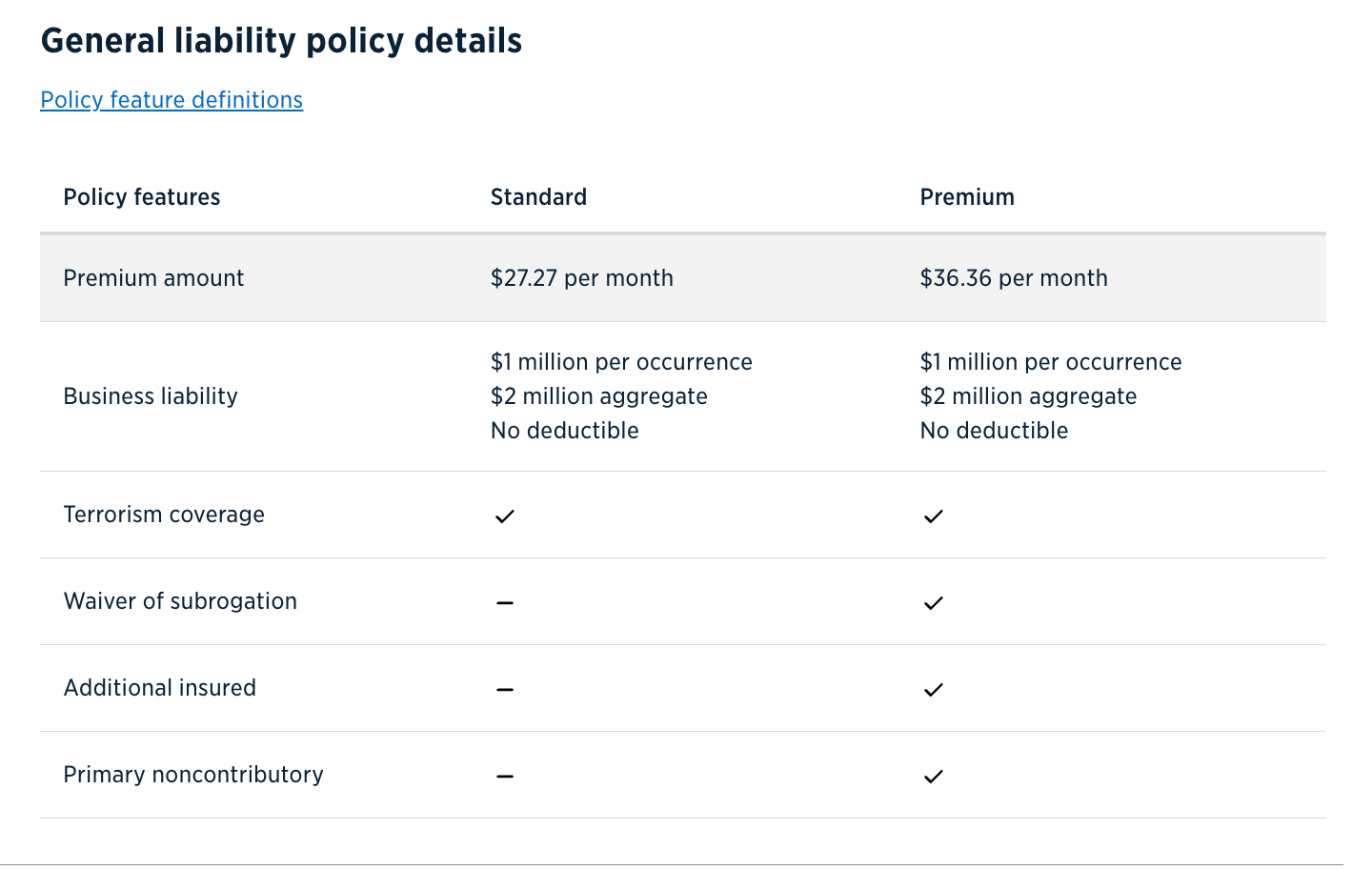
Task: Click the $27.27 per month price
Action: coord(582,278)
